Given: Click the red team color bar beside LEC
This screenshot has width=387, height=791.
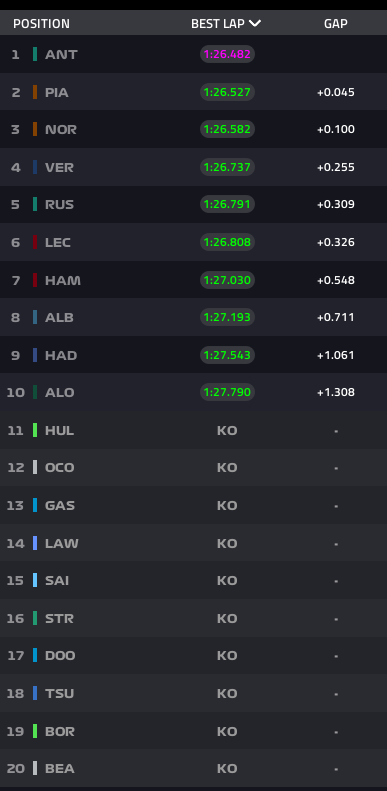Looking at the screenshot, I should pyautogui.click(x=35, y=242).
